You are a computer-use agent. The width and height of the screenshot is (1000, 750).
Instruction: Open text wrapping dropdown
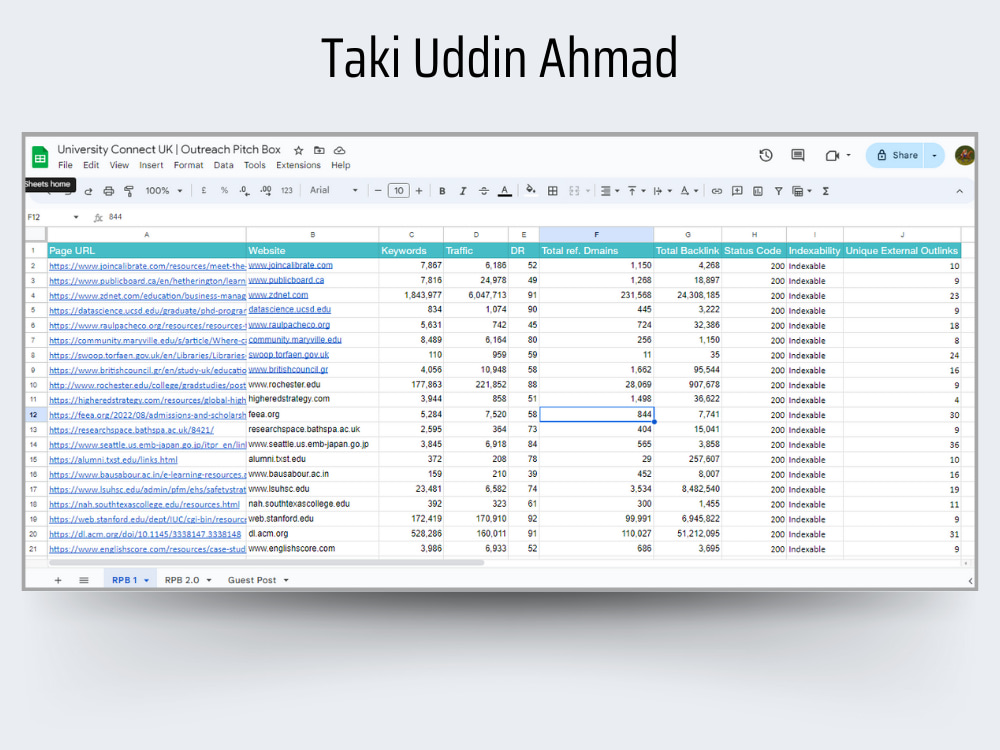tap(662, 191)
